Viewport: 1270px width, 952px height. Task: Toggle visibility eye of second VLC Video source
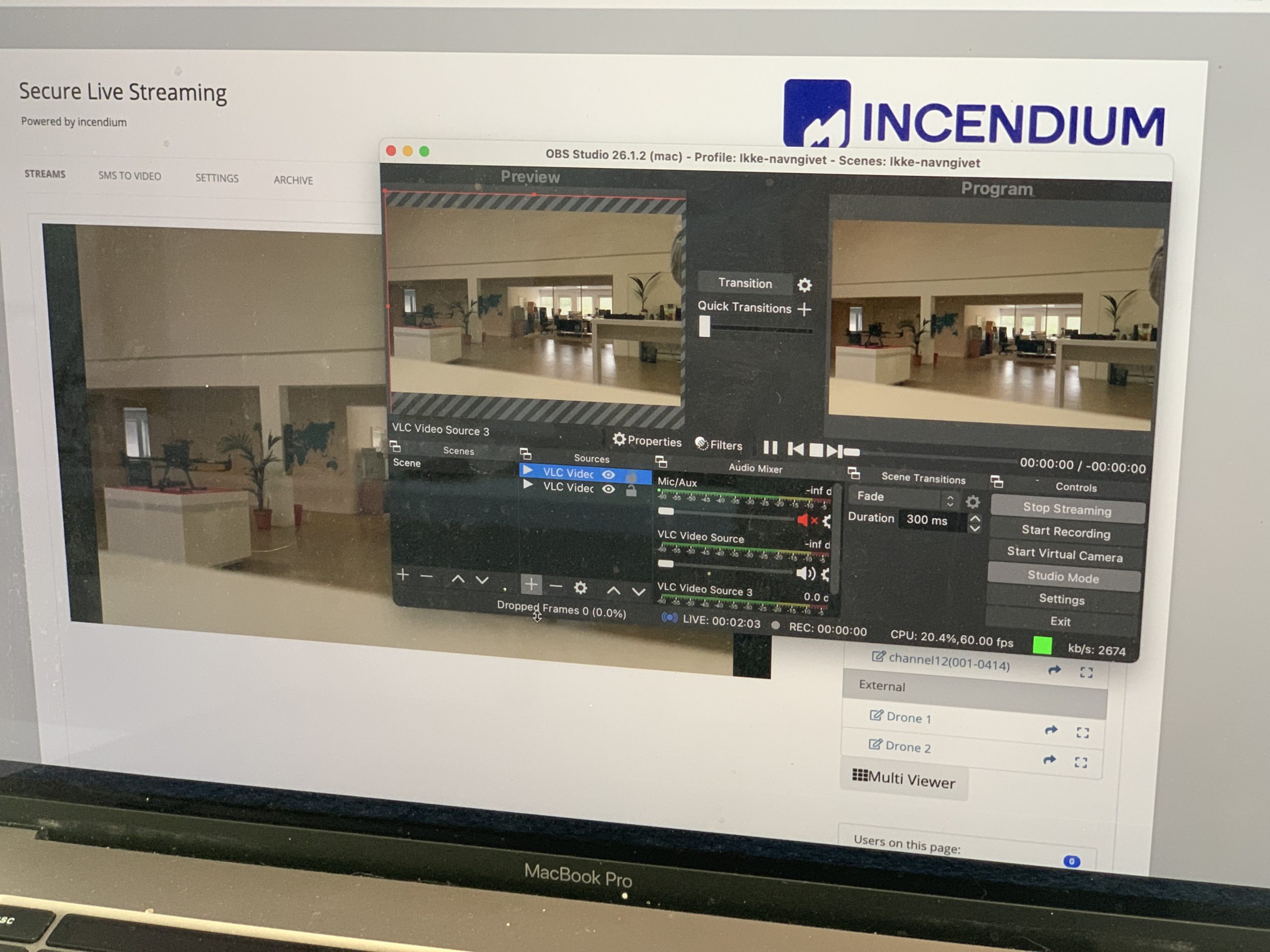point(608,489)
